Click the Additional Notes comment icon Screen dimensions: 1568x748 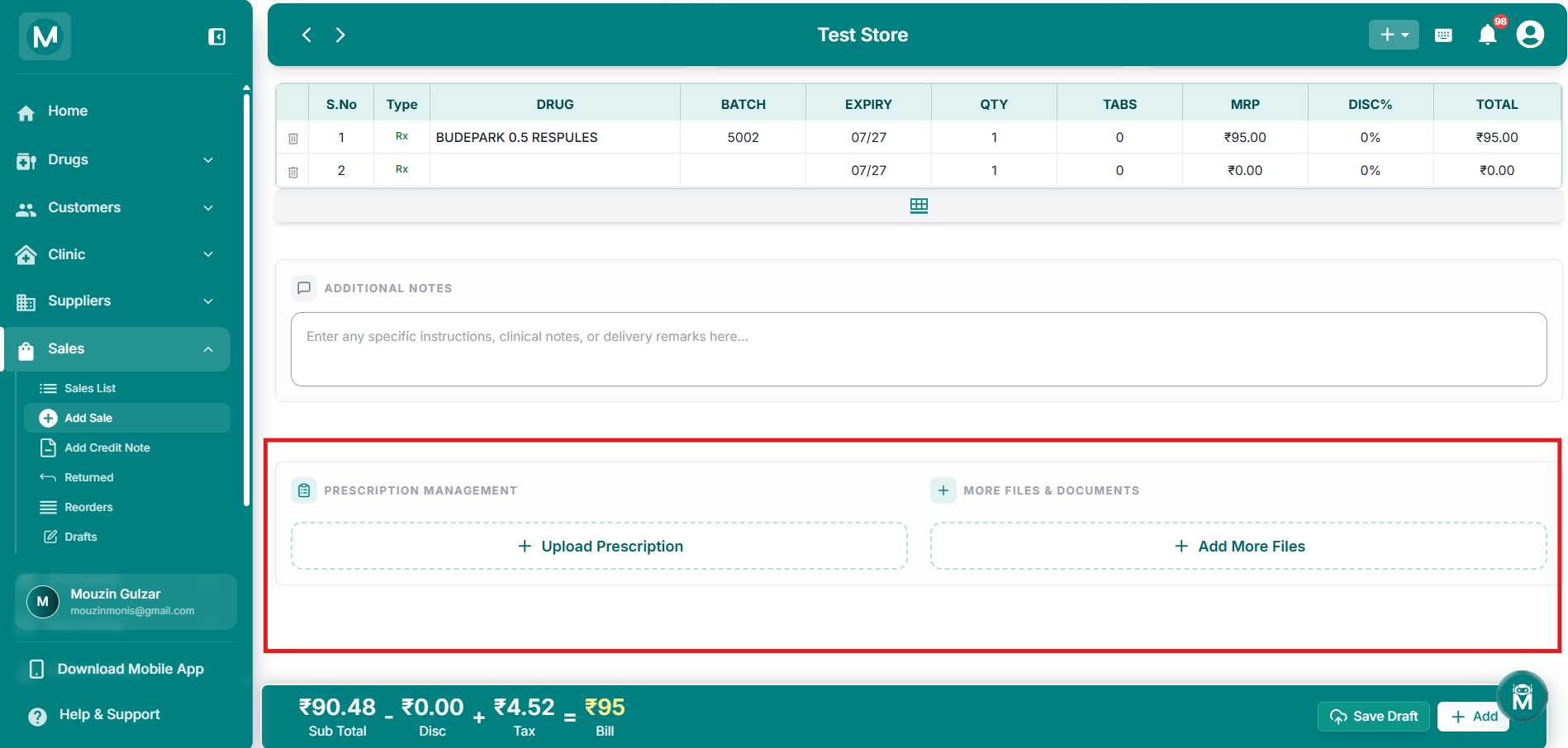[x=304, y=288]
